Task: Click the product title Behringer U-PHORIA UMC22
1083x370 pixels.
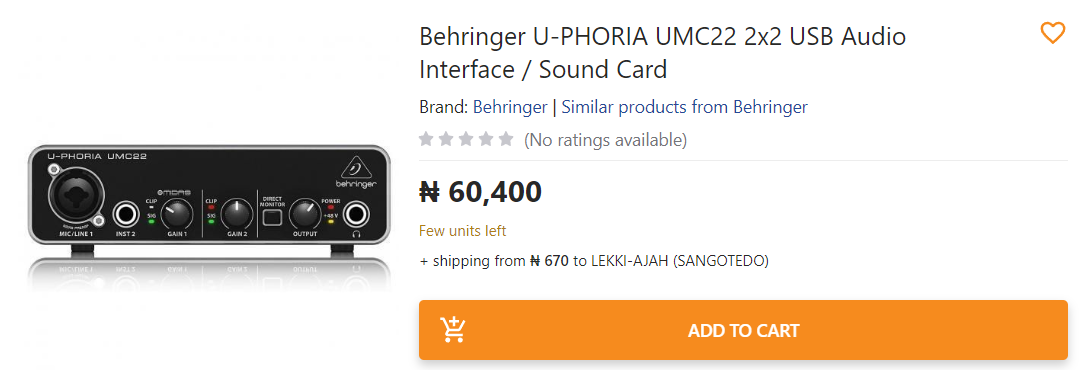Action: tap(662, 52)
